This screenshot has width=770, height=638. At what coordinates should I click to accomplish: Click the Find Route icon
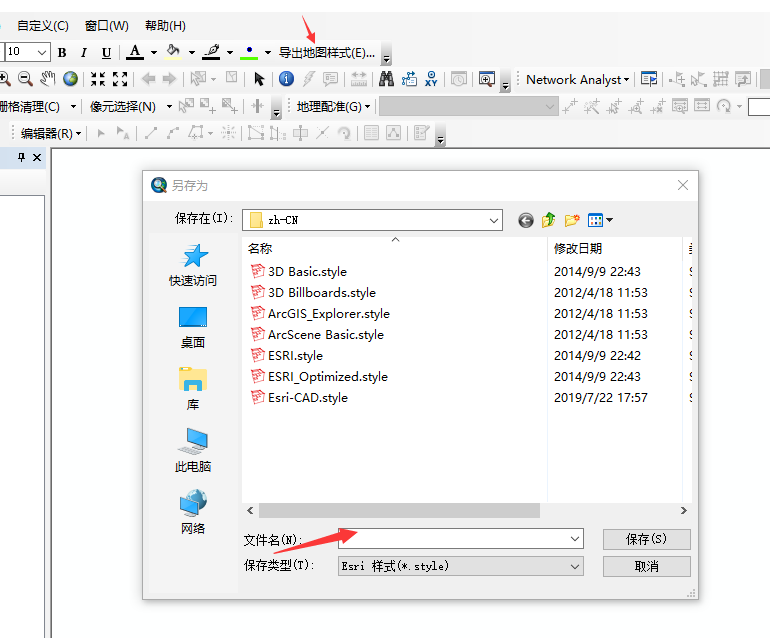(409, 79)
